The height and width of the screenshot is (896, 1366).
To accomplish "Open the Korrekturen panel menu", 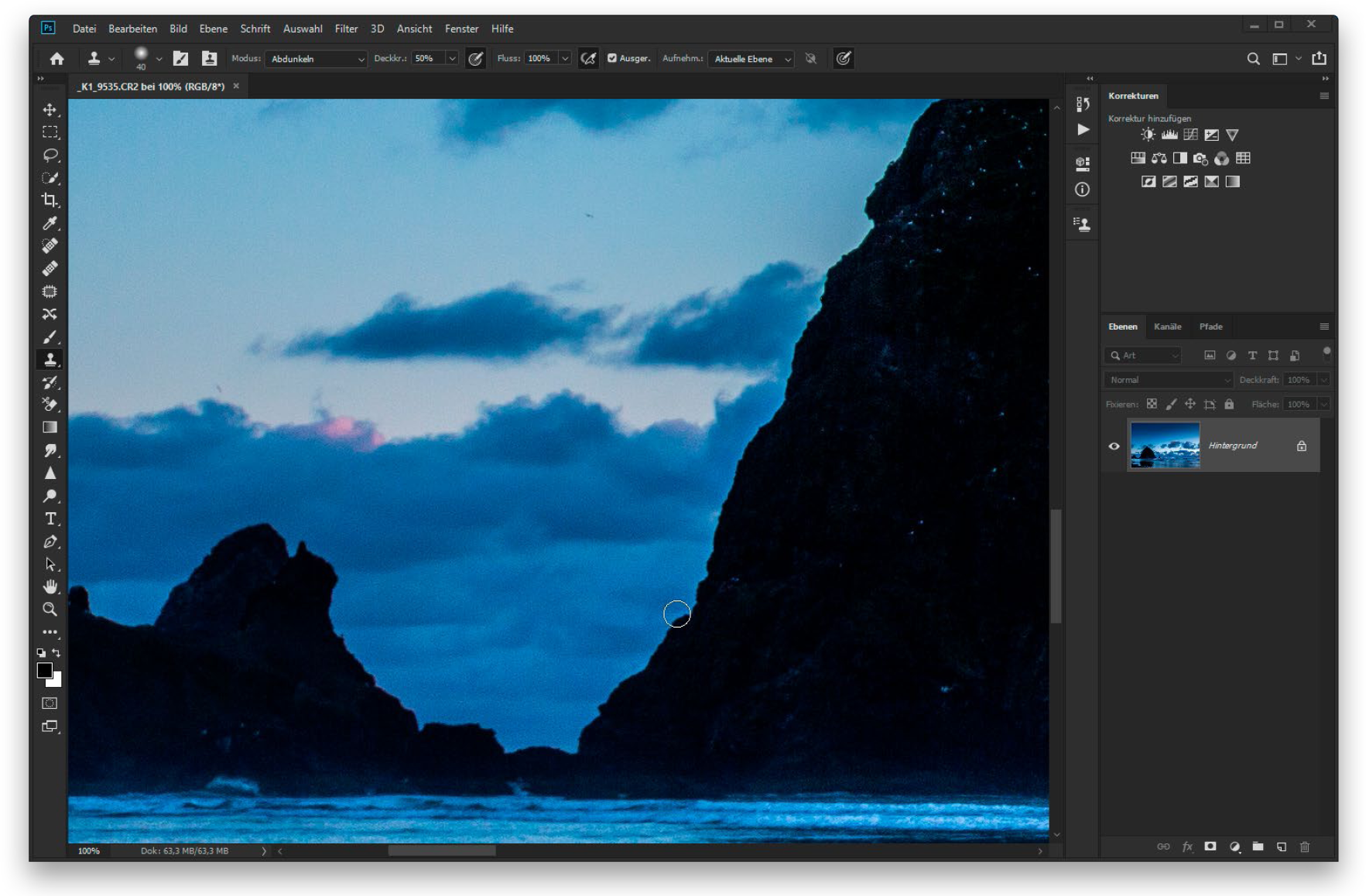I will click(x=1324, y=96).
